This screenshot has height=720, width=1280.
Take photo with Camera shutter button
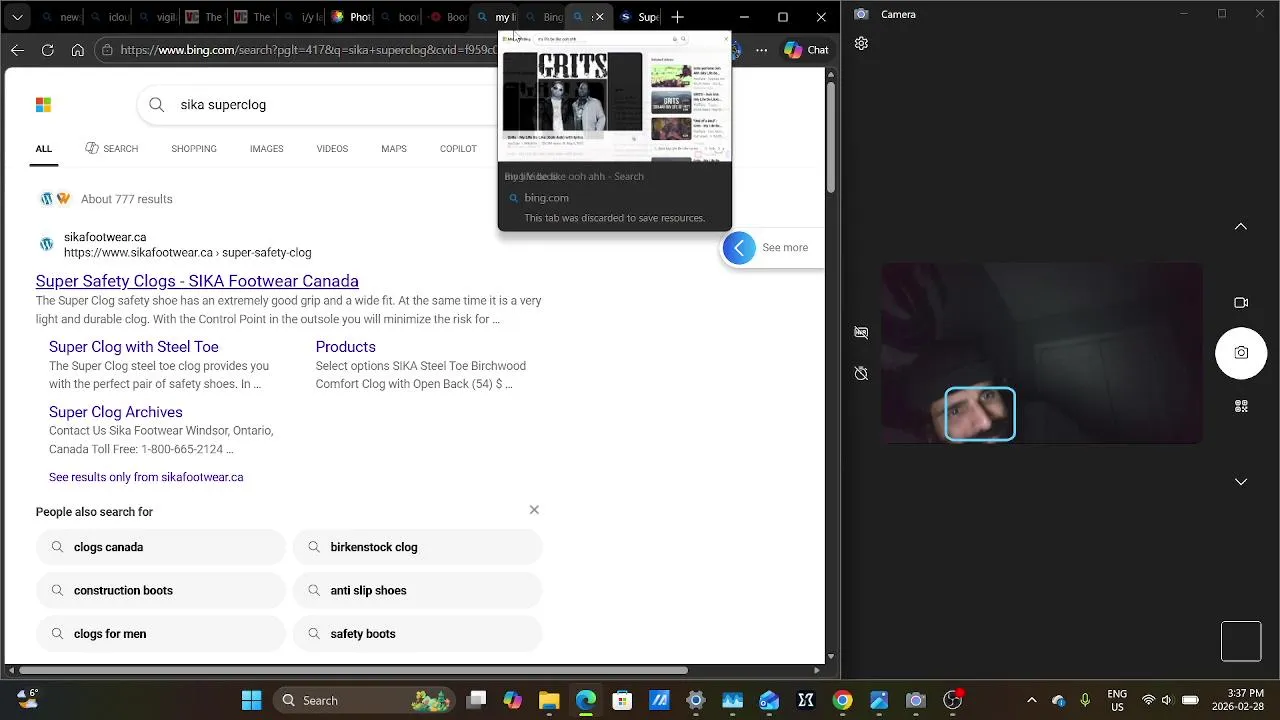coord(1241,353)
